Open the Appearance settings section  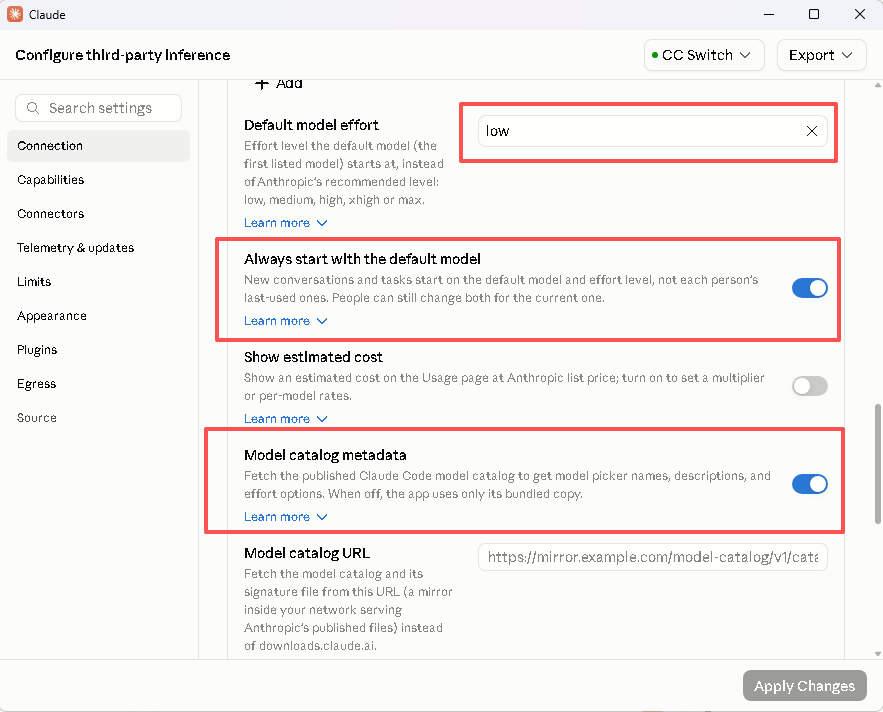pyautogui.click(x=99, y=316)
